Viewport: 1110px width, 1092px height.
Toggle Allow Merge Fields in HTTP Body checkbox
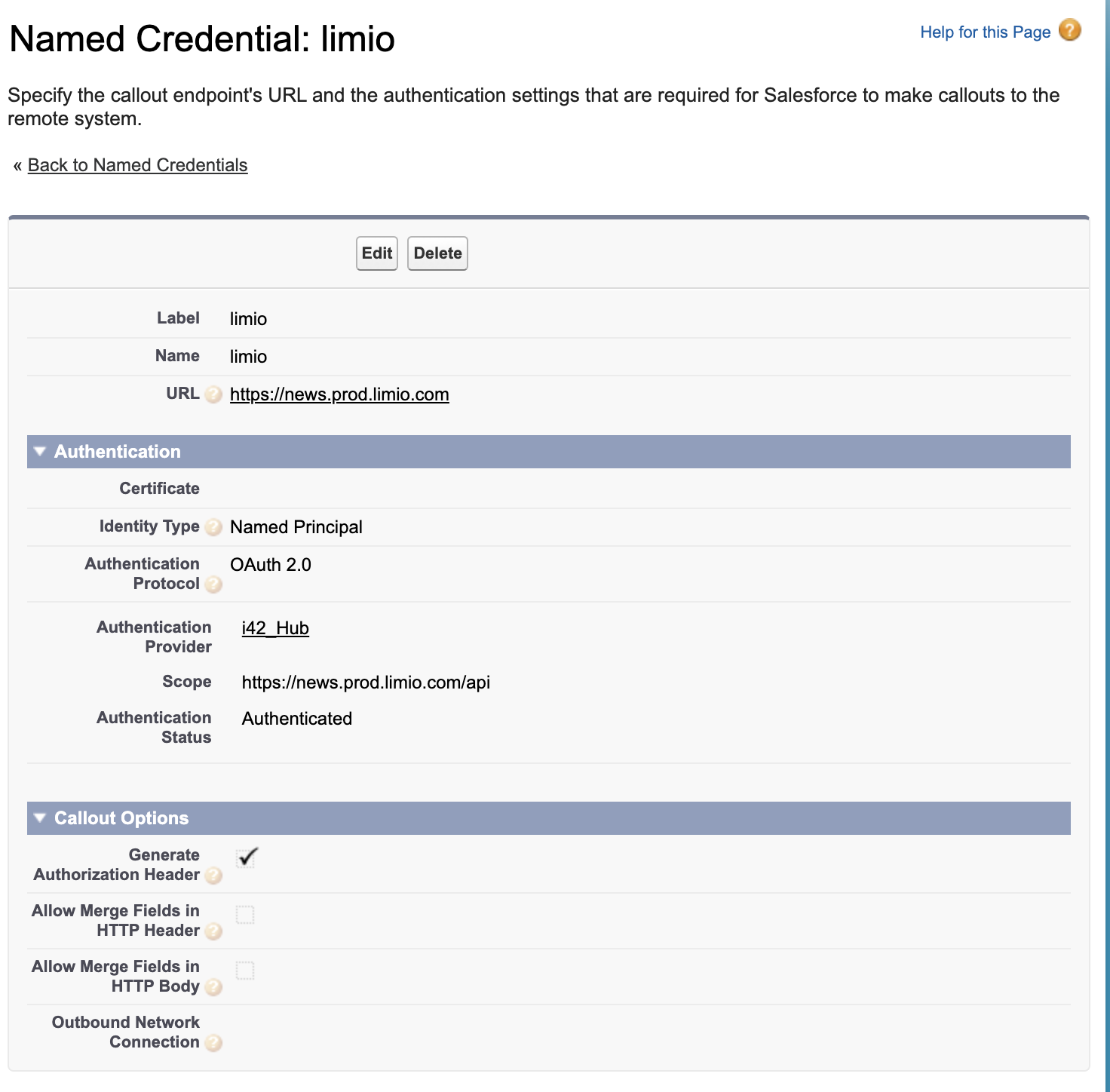point(245,971)
